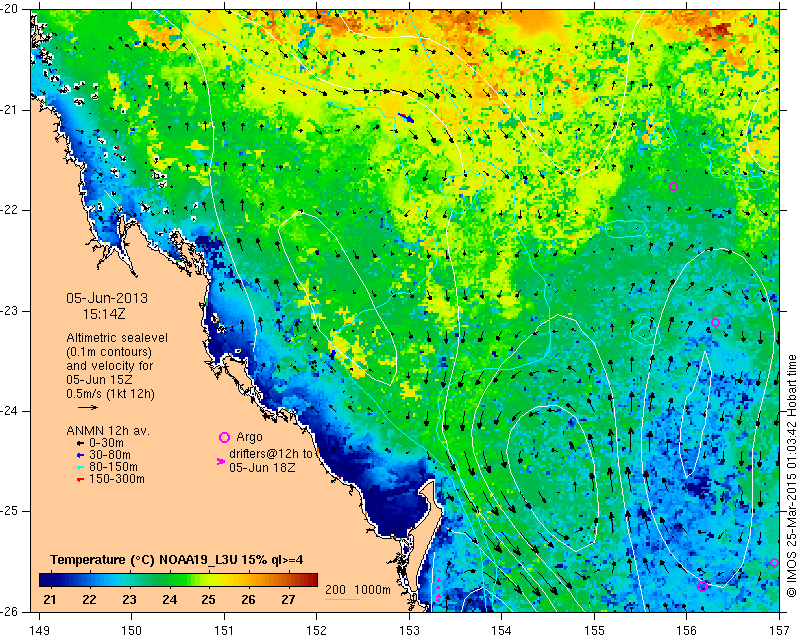Image resolution: width=800 pixels, height=640 pixels.
Task: Click the Argo legend magenta circle symbol
Action: [224, 437]
